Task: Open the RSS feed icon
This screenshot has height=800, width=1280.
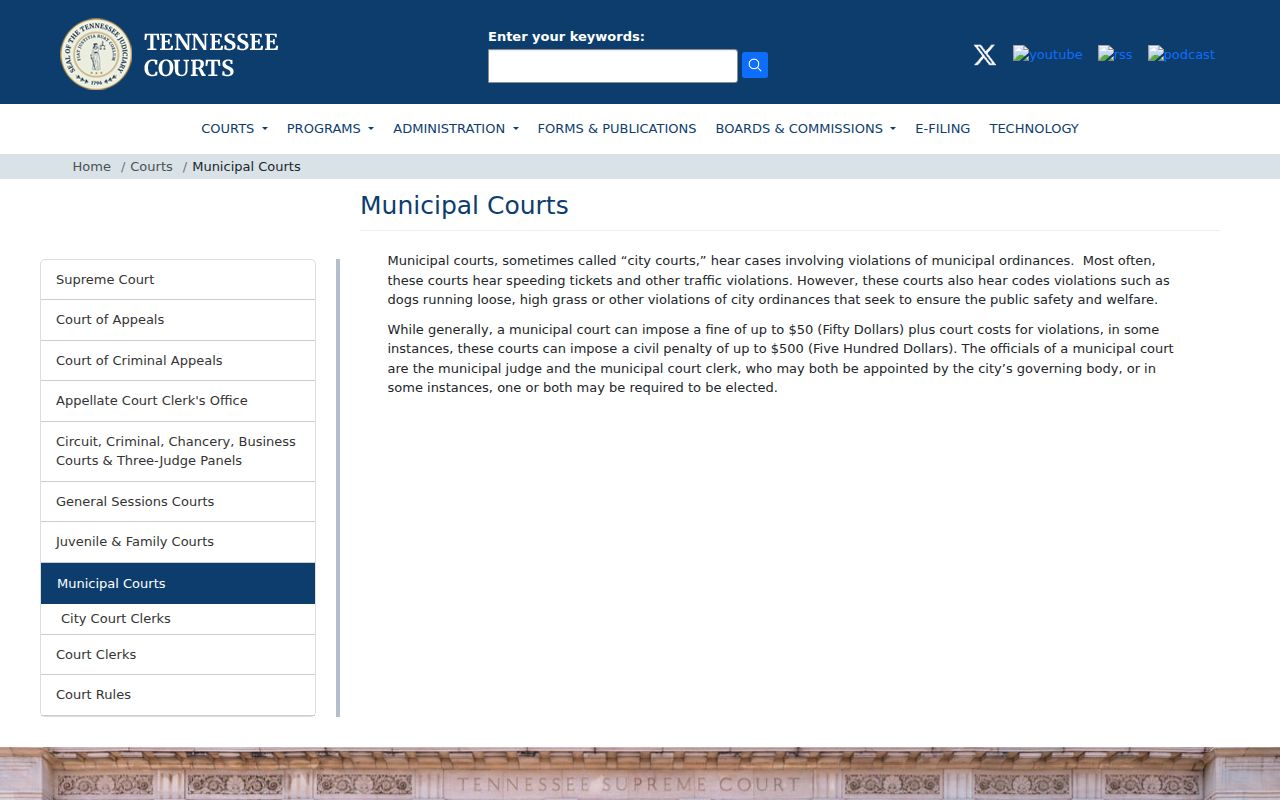Action: point(1115,54)
